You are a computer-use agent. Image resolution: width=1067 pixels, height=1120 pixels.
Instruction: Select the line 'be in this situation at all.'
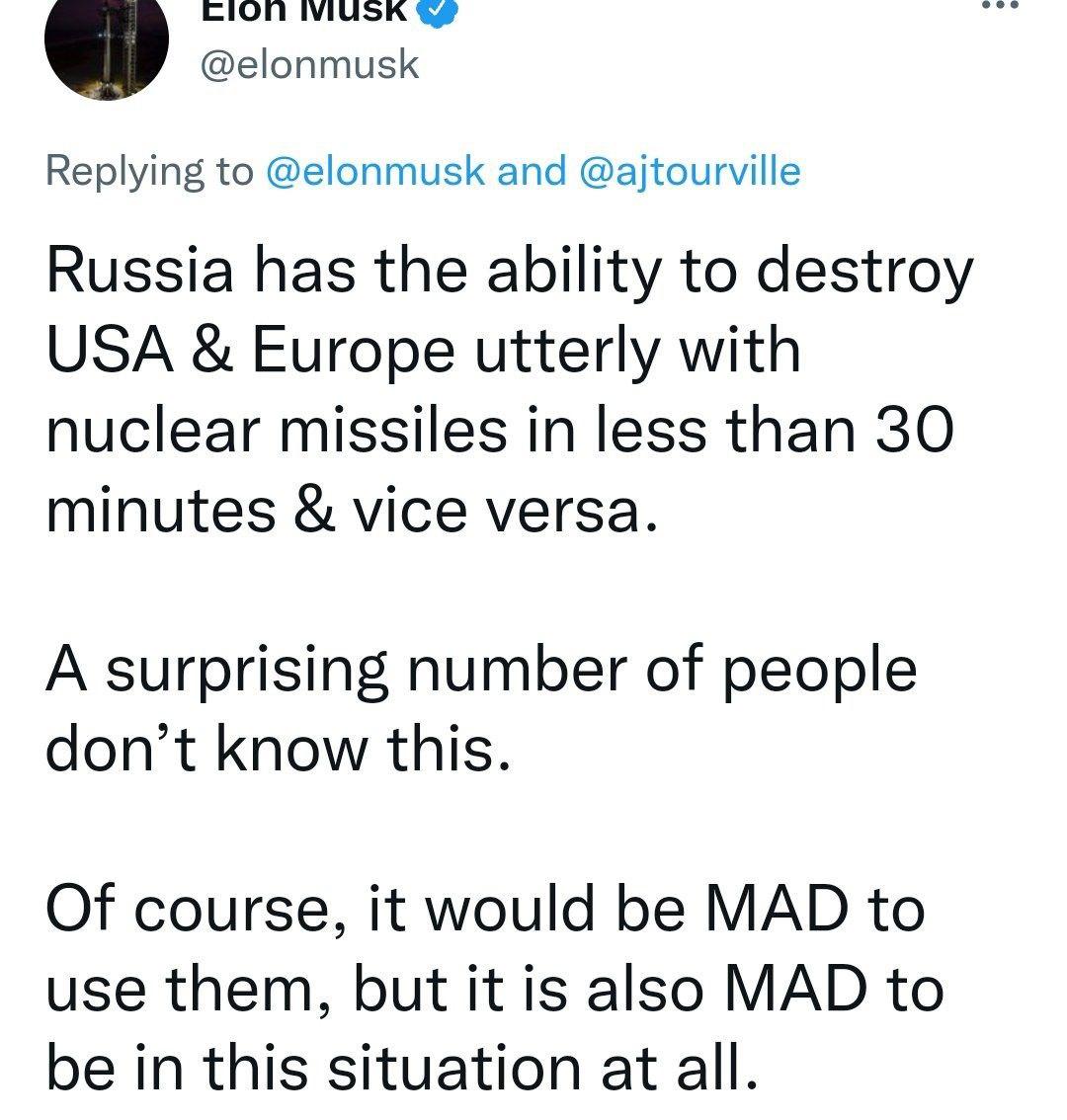click(402, 1068)
